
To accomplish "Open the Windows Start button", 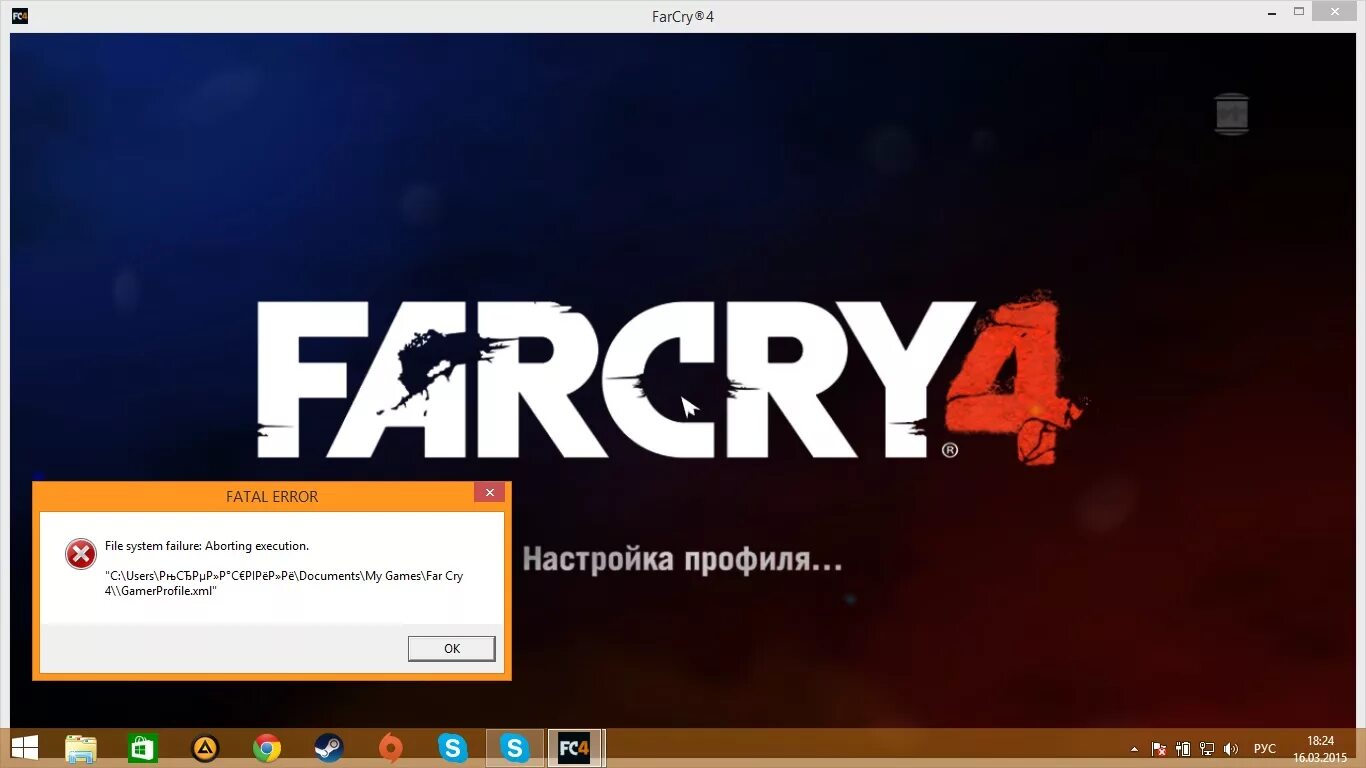I will click(24, 748).
